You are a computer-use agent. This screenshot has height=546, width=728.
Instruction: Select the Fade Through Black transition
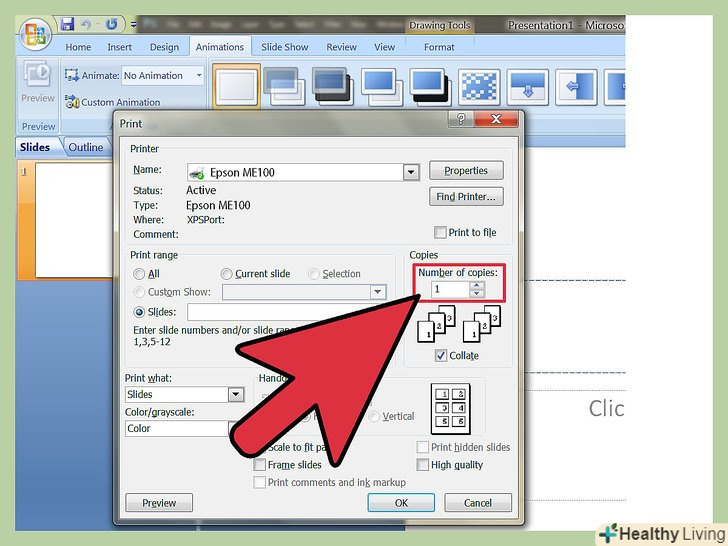pyautogui.click(x=332, y=86)
